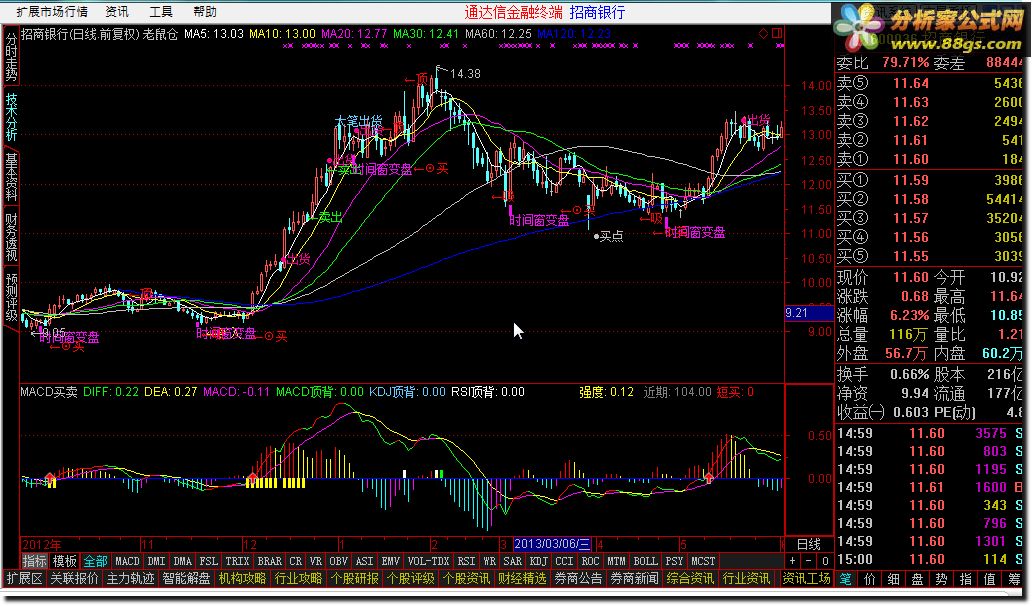Switch indicator to ASI
Image resolution: width=1033 pixels, height=606 pixels.
364,561
